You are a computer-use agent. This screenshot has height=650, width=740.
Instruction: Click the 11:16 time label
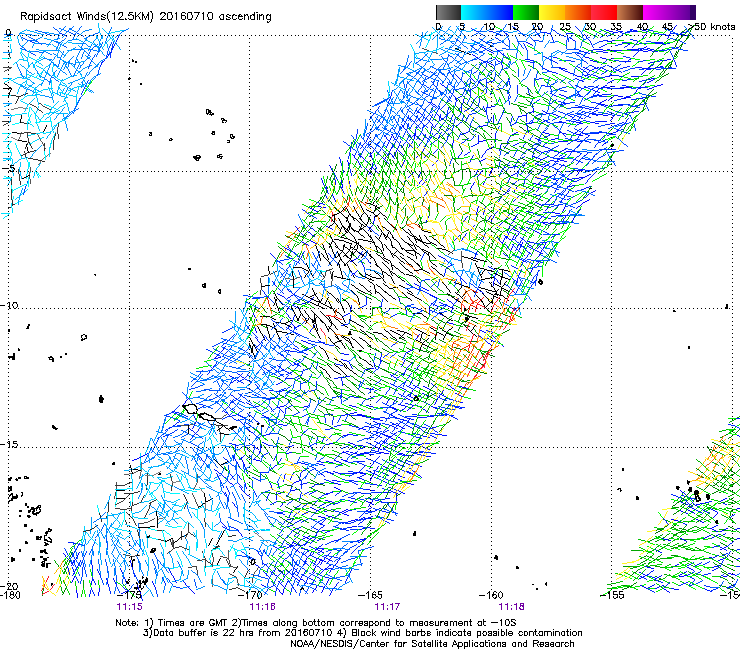click(262, 607)
